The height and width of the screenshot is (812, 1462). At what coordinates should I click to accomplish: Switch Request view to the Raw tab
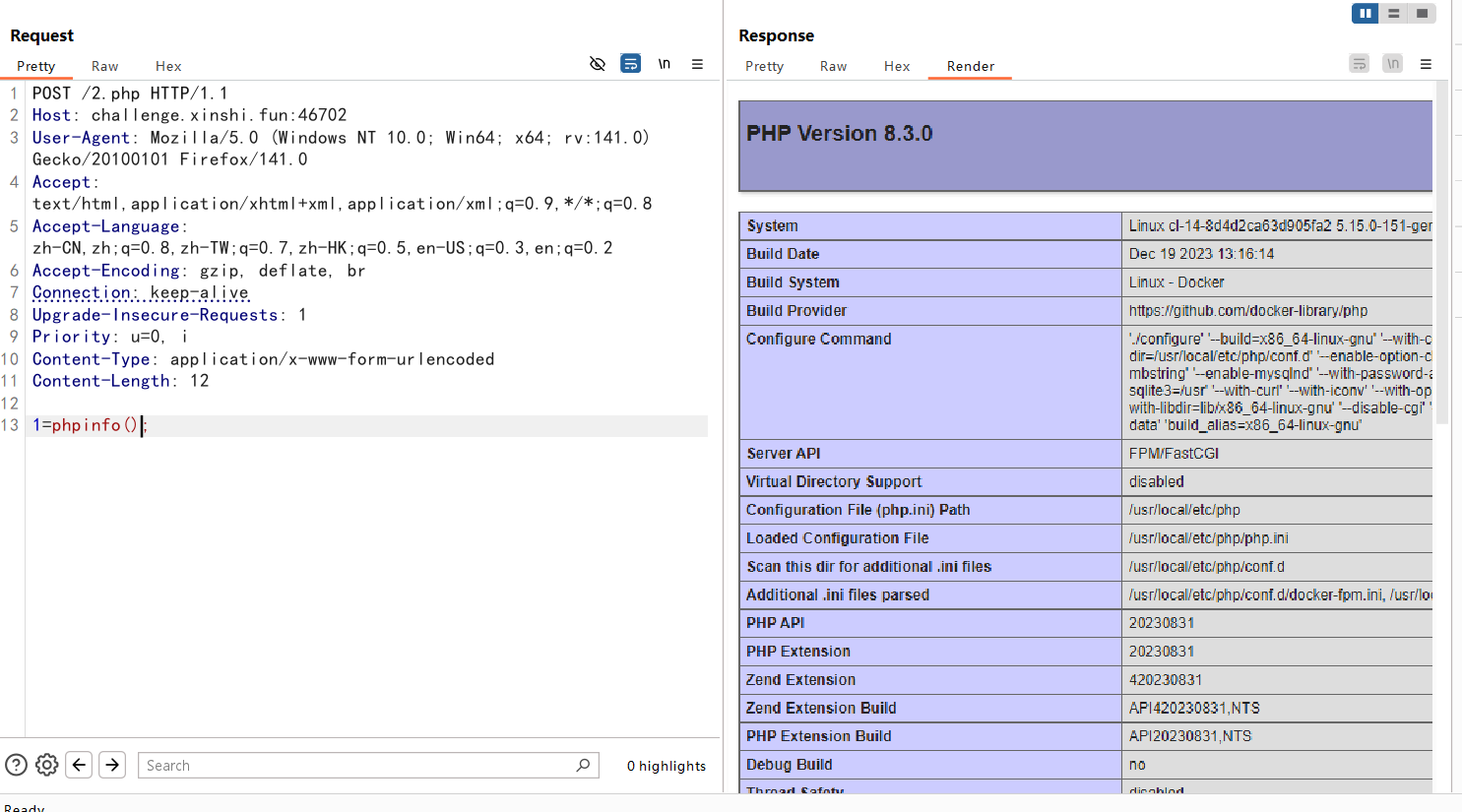pos(104,66)
